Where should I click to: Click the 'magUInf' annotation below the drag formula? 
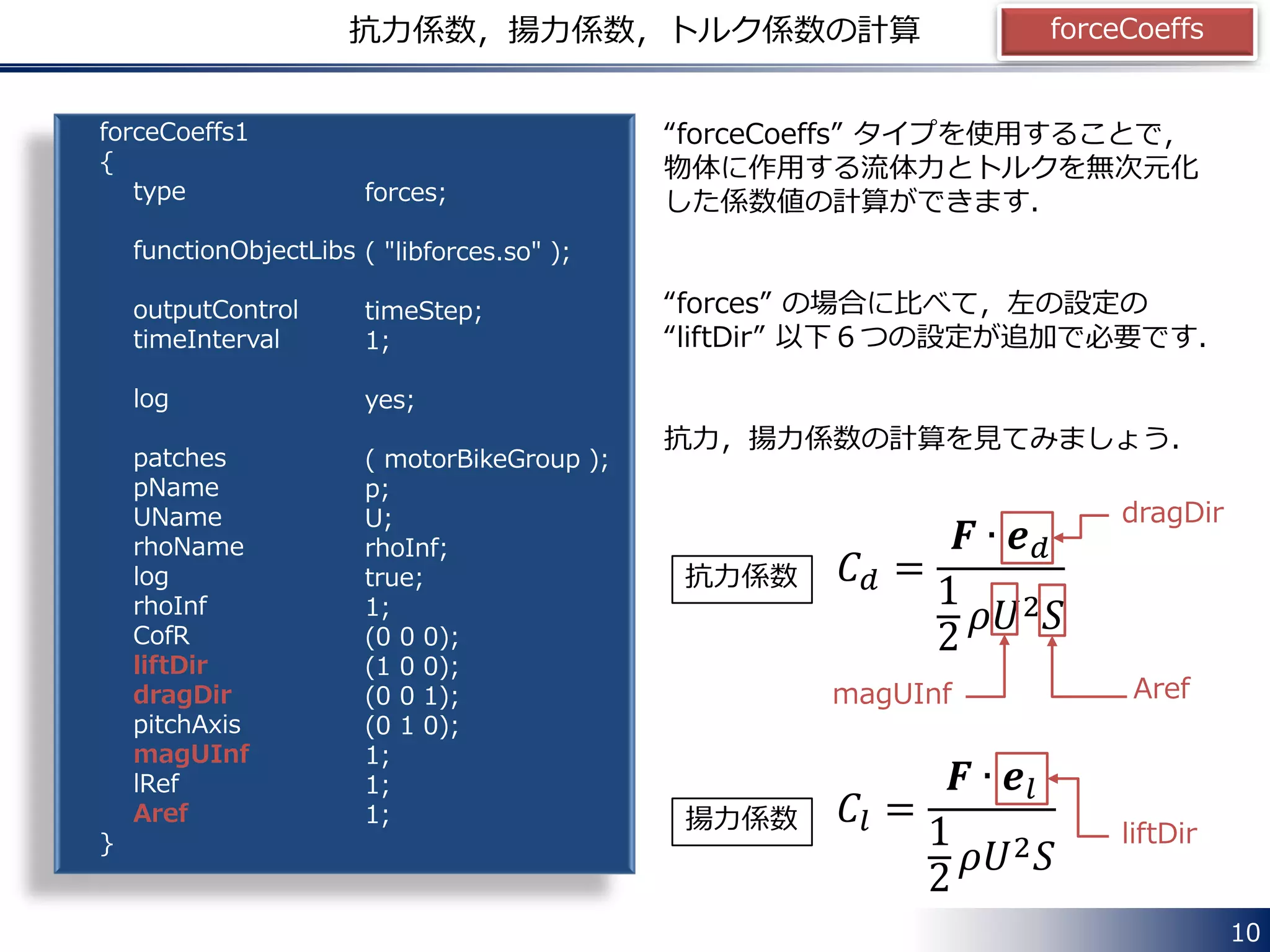pyautogui.click(x=892, y=694)
